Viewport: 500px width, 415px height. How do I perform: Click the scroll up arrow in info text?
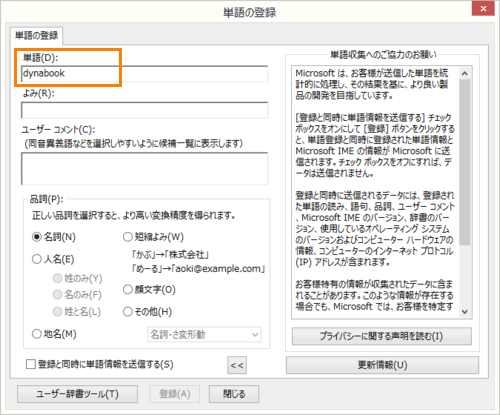coord(465,73)
